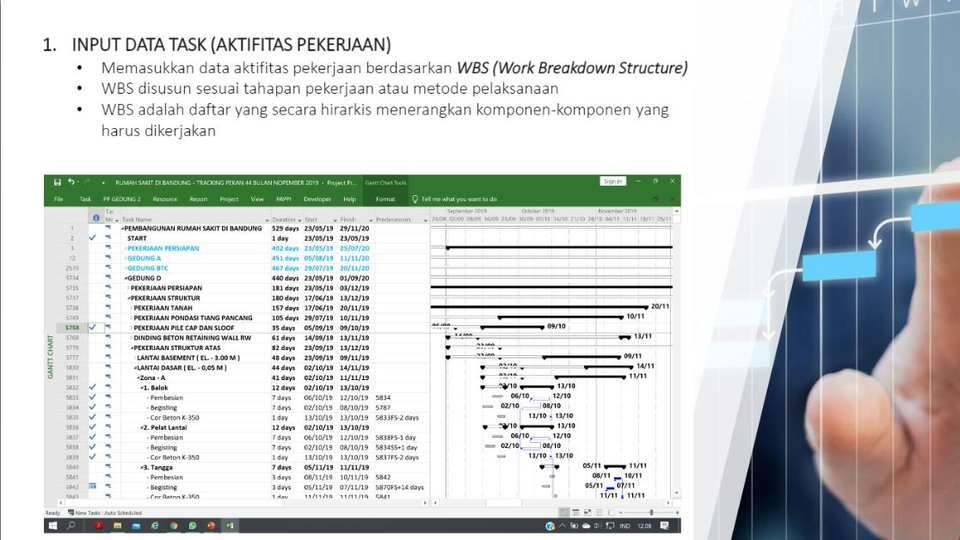Click the task table horizontal scrollbar

242,503
